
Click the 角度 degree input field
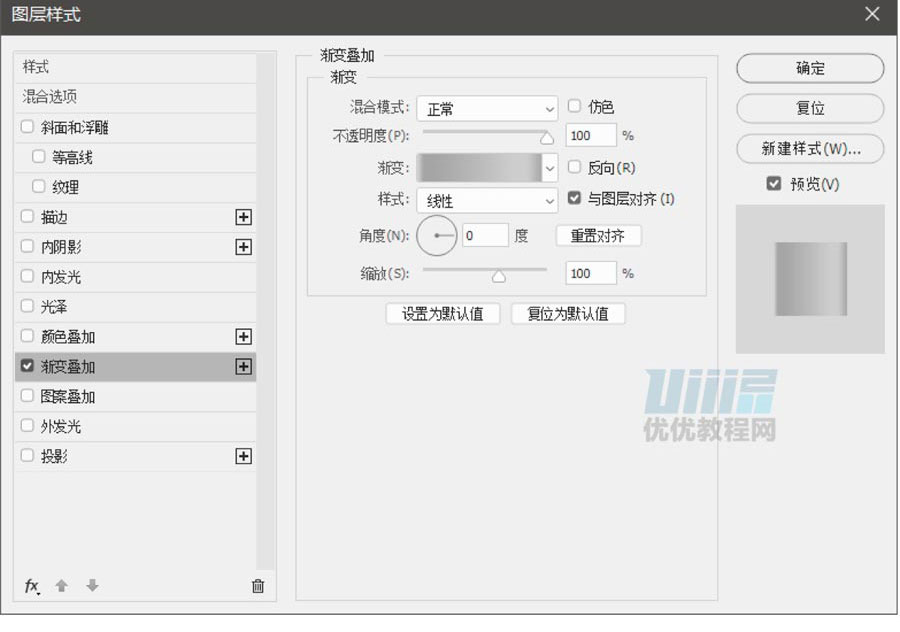(486, 235)
